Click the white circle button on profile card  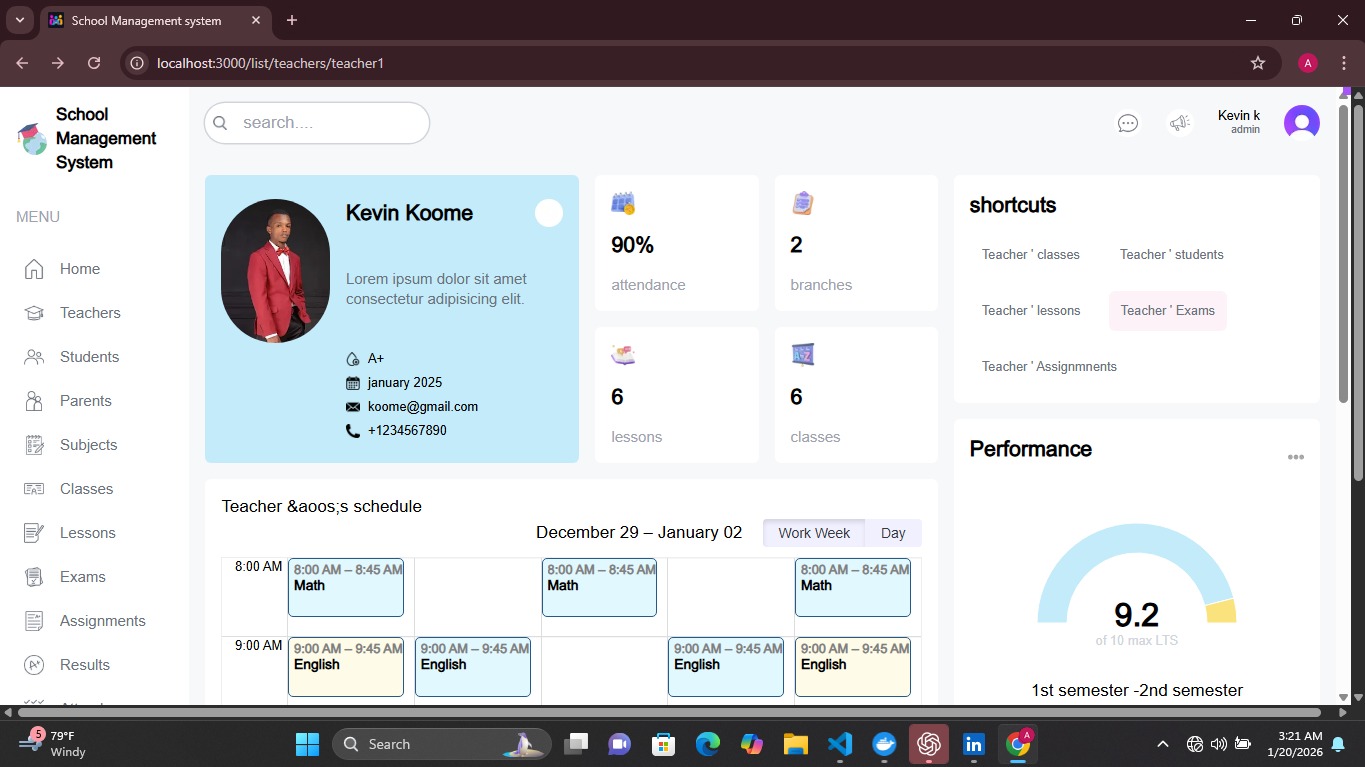(548, 213)
